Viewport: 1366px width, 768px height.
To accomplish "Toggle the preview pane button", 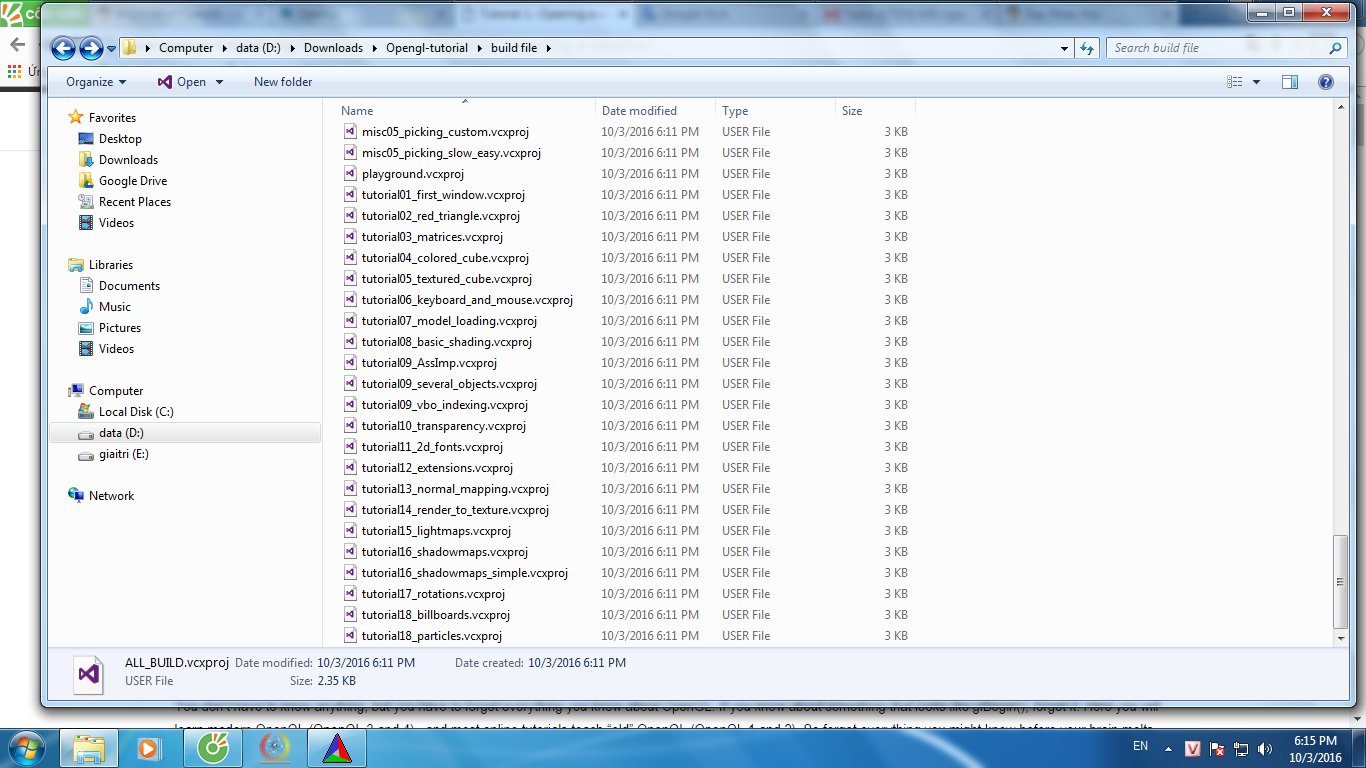I will point(1290,82).
